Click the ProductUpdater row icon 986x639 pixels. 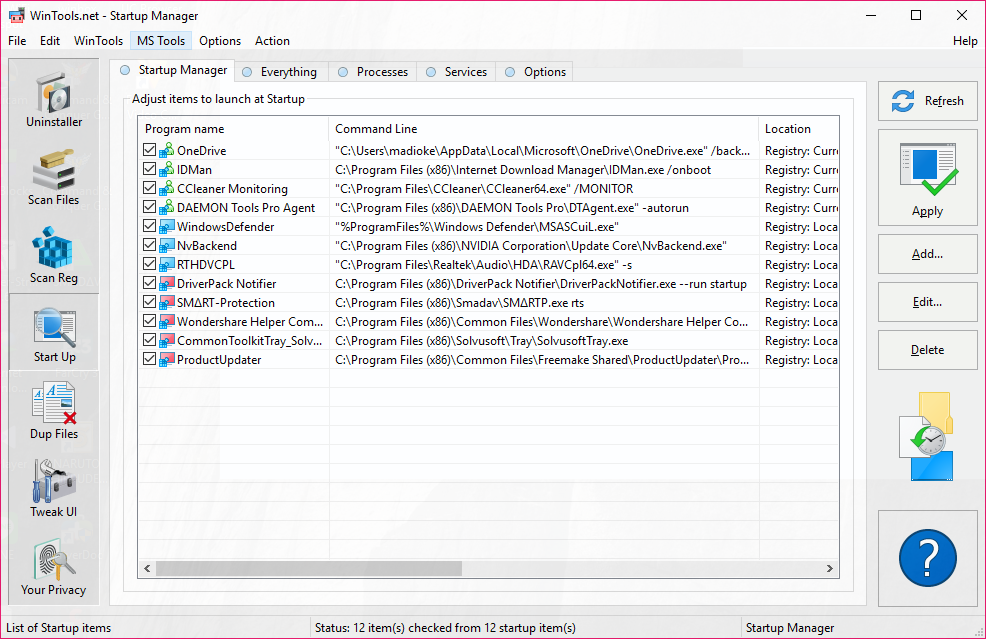pyautogui.click(x=167, y=359)
